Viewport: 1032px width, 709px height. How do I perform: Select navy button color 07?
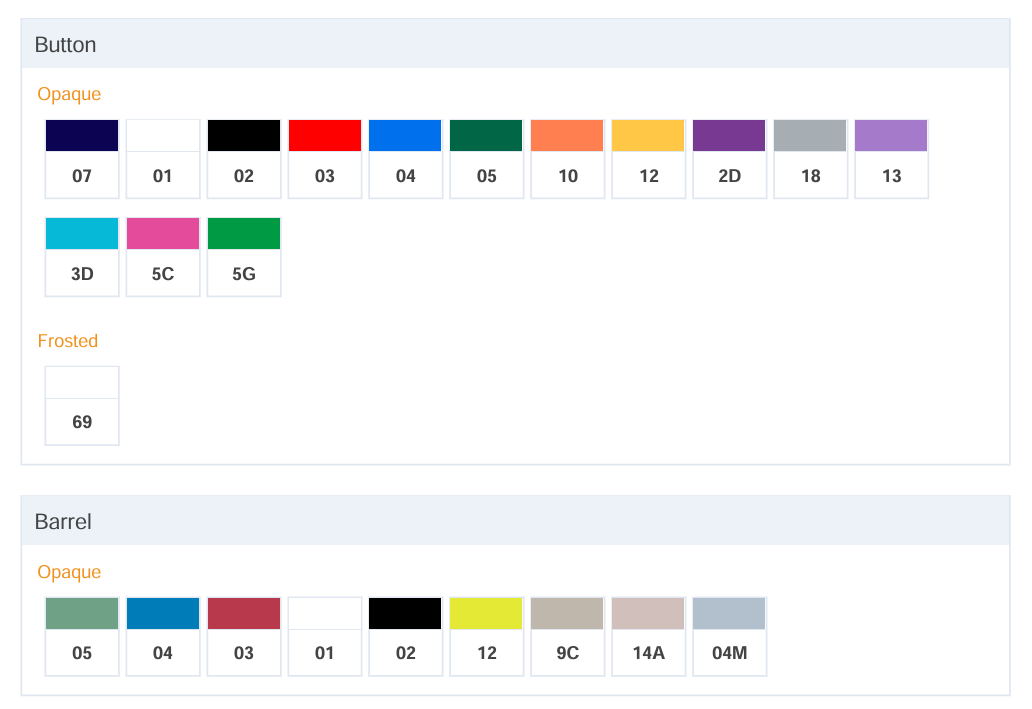[82, 158]
